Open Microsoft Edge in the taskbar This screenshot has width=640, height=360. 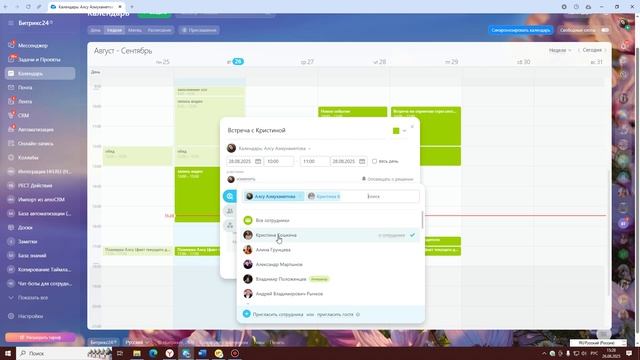pyautogui.click(x=153, y=353)
